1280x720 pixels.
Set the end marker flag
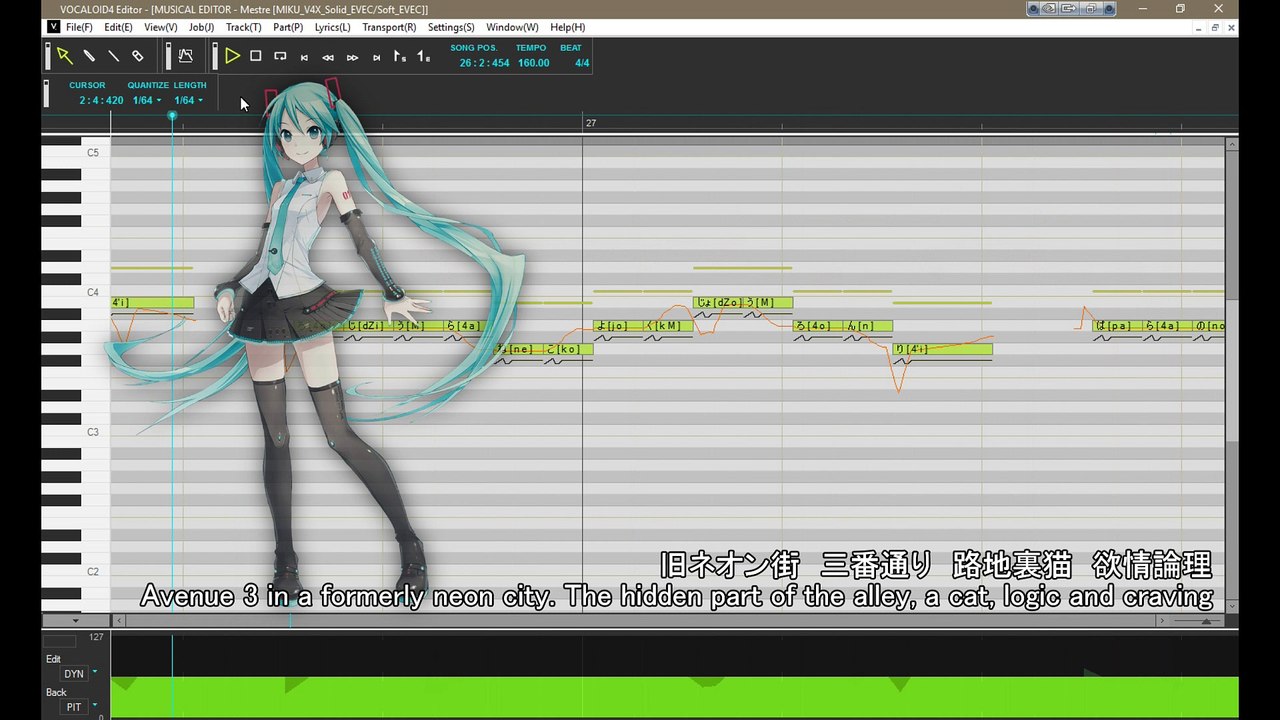click(x=424, y=56)
